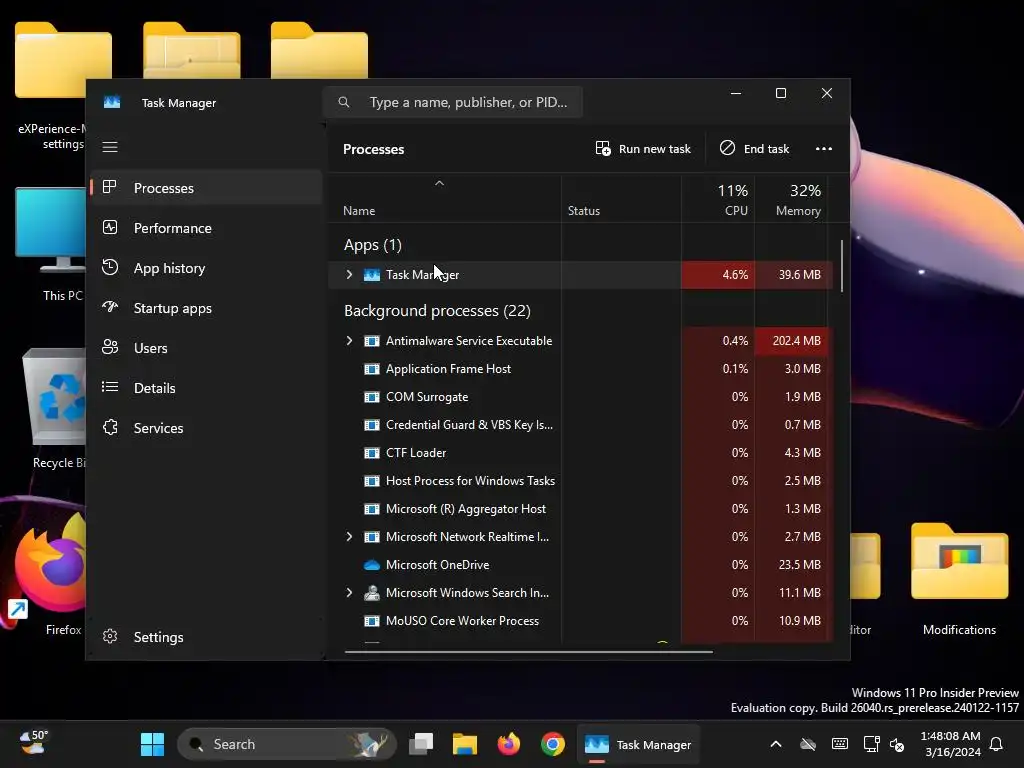This screenshot has height=768, width=1024.
Task: Open the Services page
Action: (x=206, y=428)
